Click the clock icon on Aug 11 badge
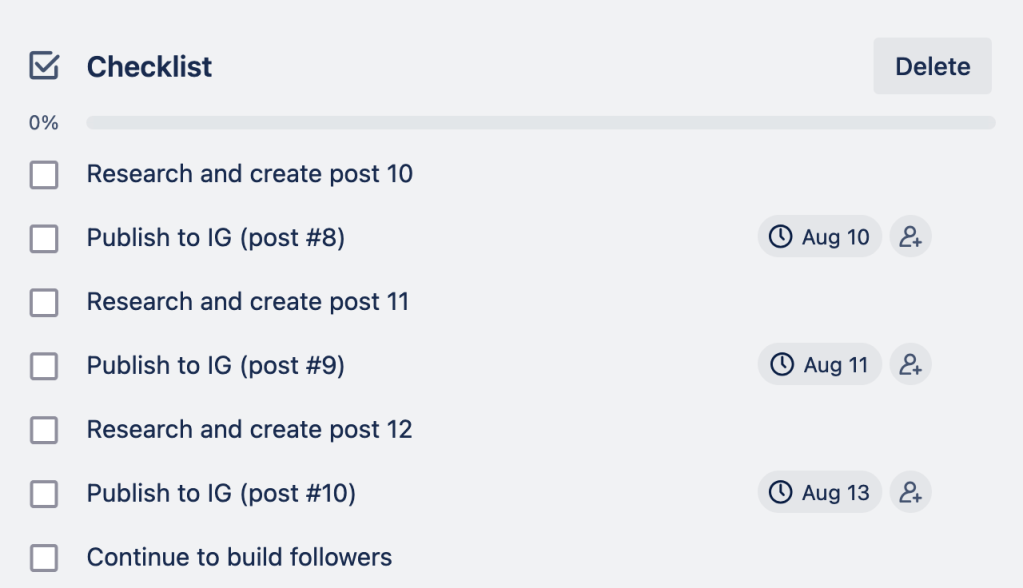 [780, 365]
